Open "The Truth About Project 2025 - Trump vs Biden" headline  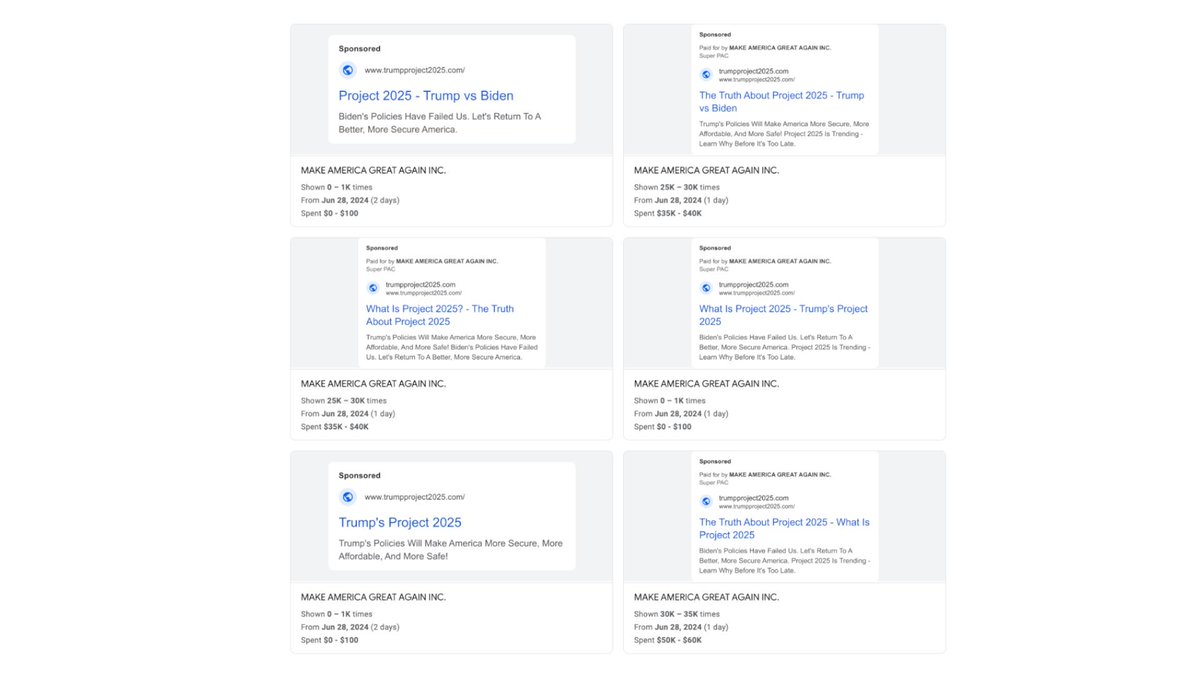pyautogui.click(x=782, y=102)
